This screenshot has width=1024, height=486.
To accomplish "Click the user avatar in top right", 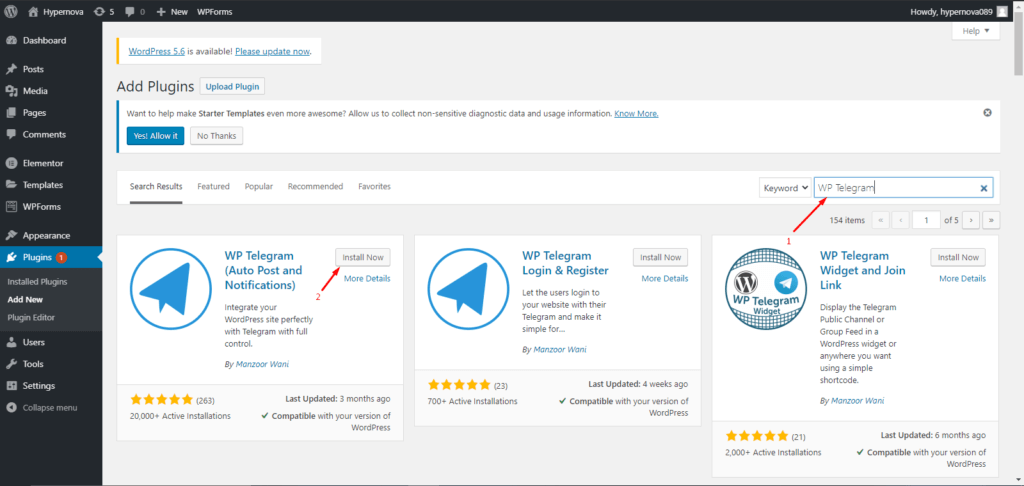I will pyautogui.click(x=1002, y=11).
